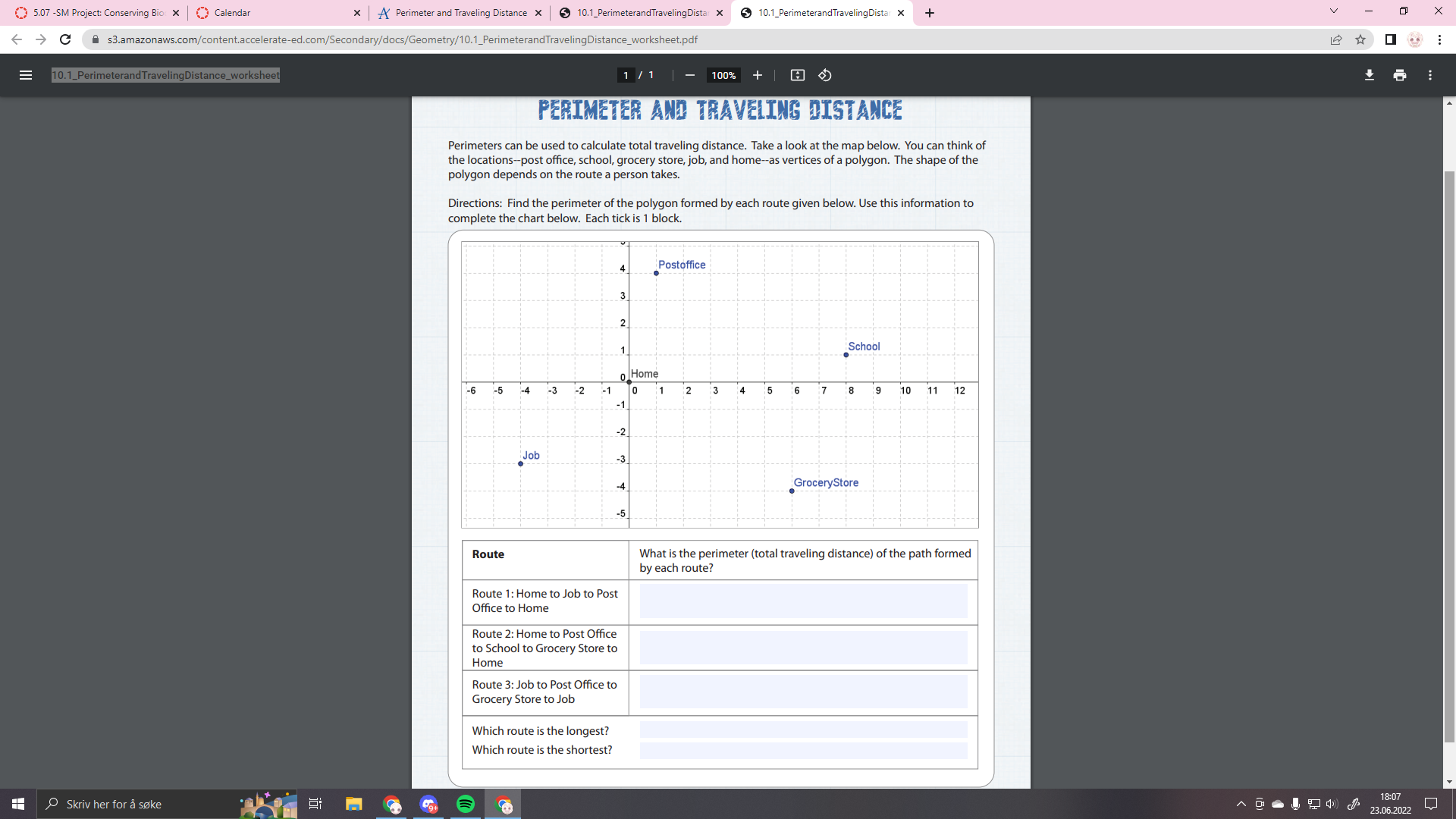The image size is (1456, 819).
Task: Open Chrome's three-dot menu
Action: (x=1441, y=39)
